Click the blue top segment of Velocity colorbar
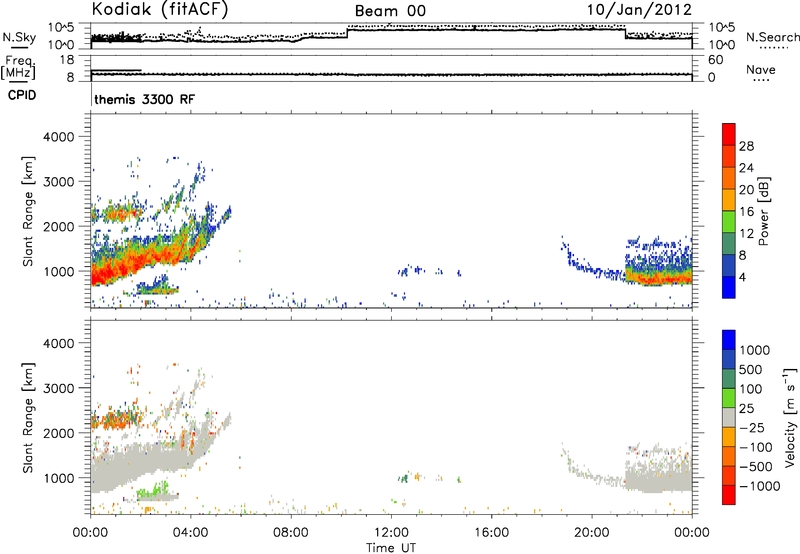 coord(729,340)
